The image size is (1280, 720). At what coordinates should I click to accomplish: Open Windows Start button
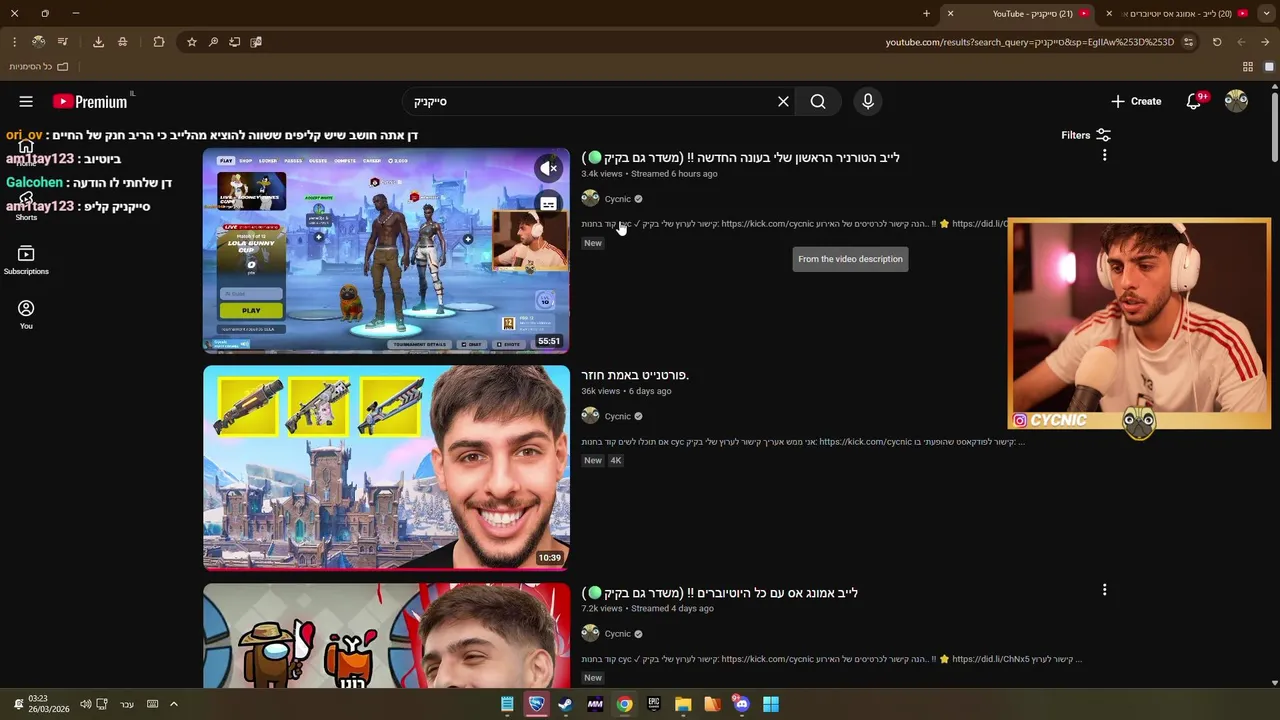point(771,704)
